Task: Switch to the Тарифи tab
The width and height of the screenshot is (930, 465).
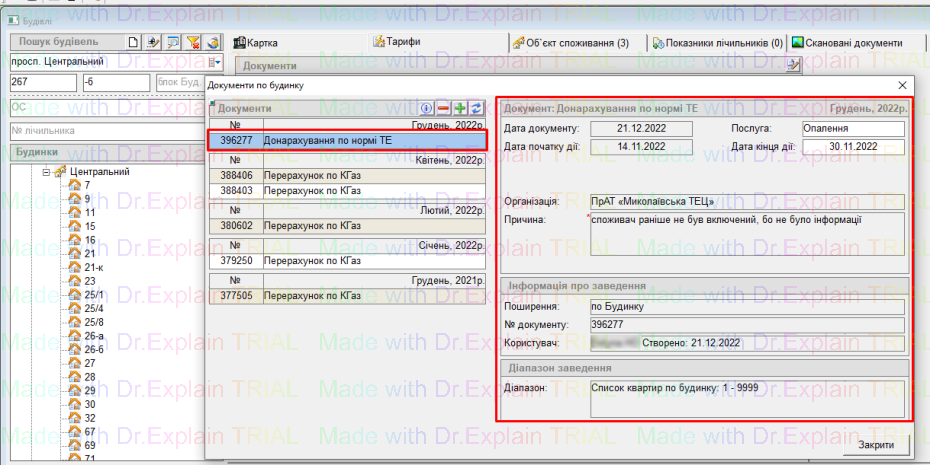Action: 397,42
